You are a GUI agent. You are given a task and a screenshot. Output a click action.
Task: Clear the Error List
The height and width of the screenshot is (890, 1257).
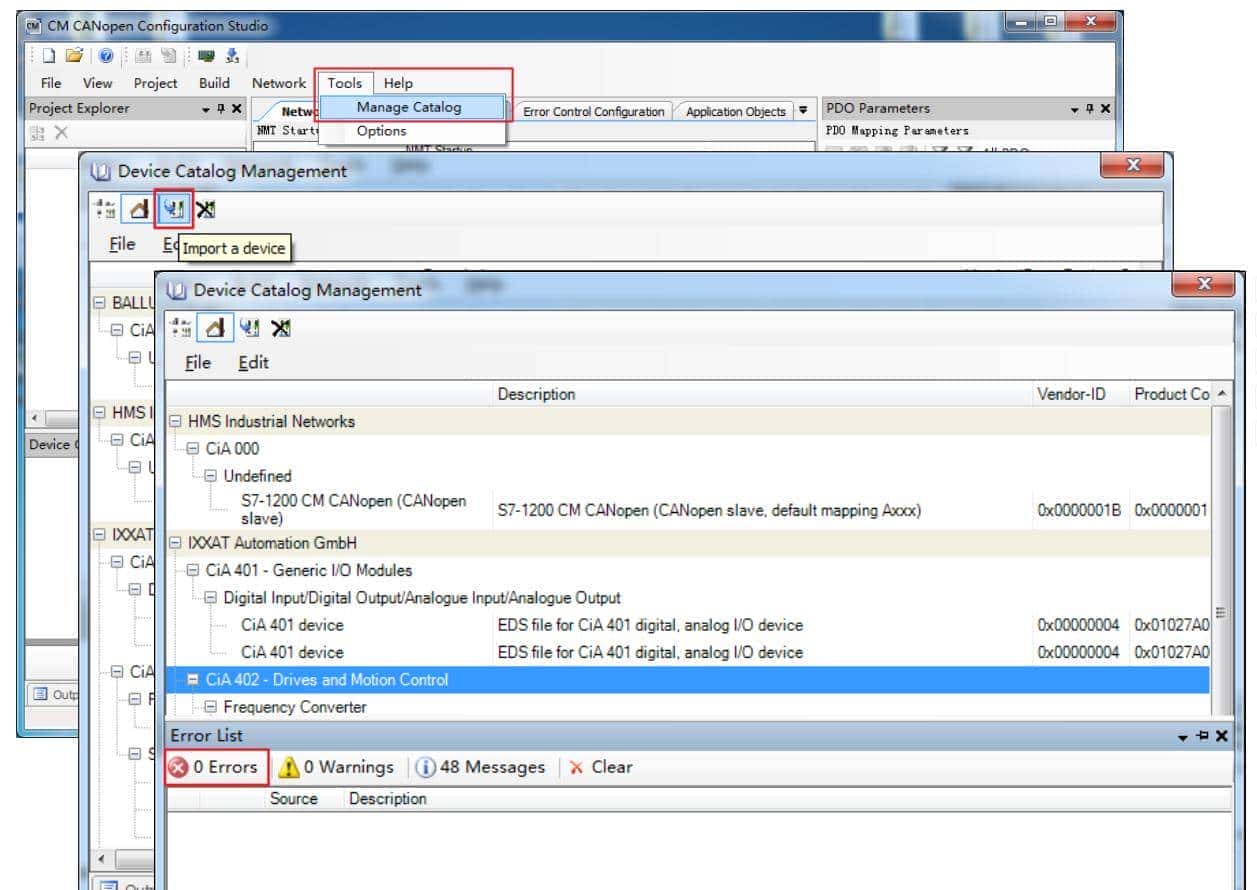coord(601,767)
